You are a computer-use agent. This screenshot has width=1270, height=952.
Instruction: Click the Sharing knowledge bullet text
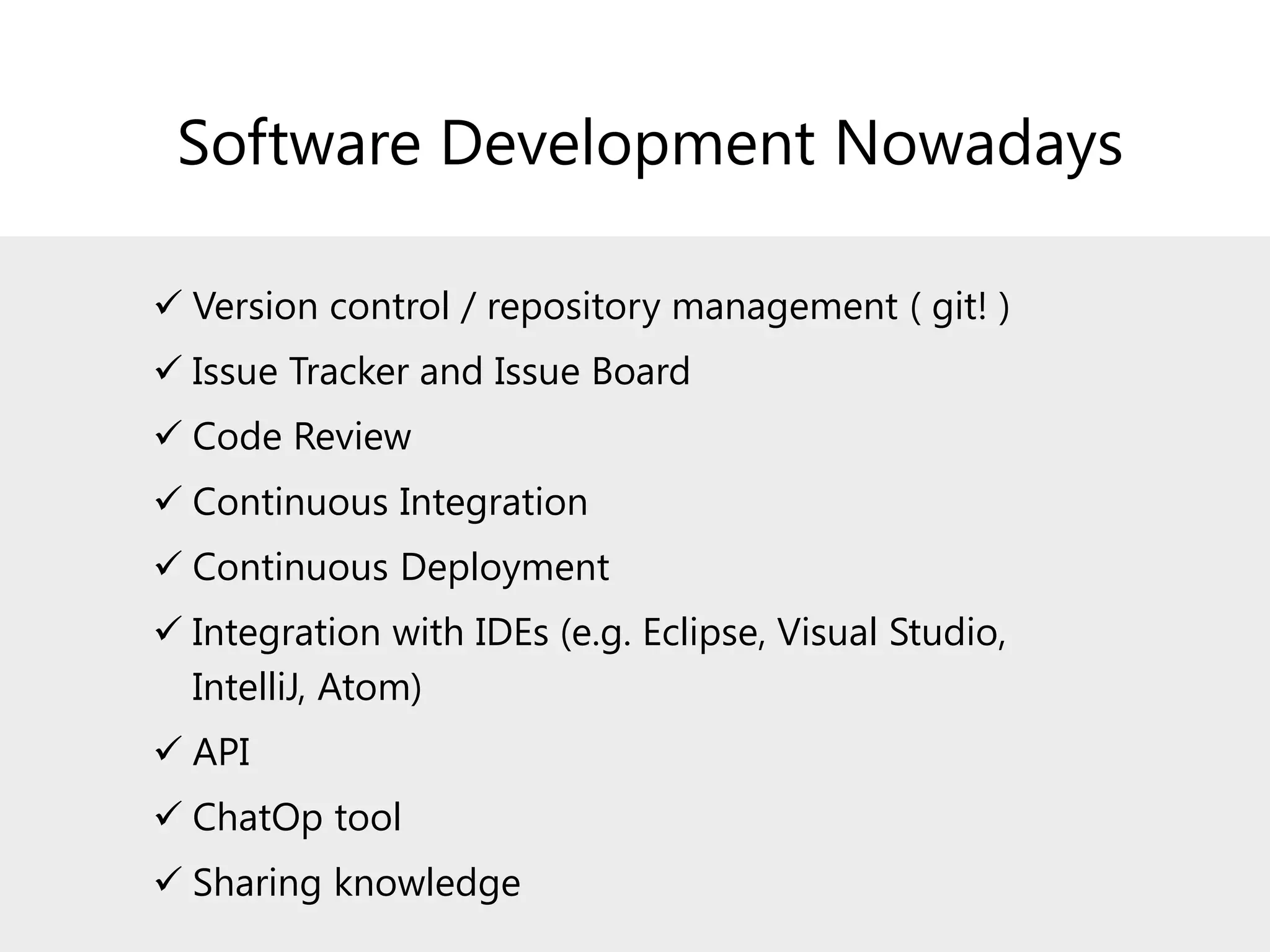click(x=356, y=883)
